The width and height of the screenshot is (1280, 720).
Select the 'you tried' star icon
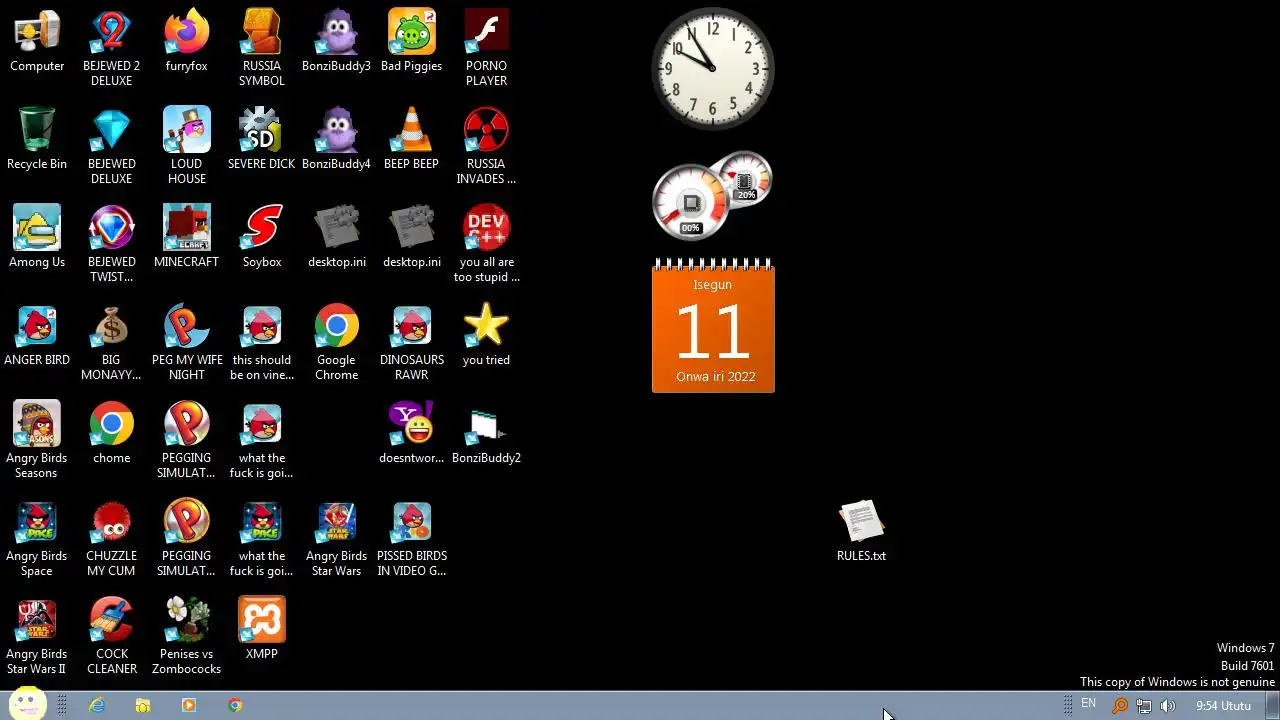(x=487, y=336)
